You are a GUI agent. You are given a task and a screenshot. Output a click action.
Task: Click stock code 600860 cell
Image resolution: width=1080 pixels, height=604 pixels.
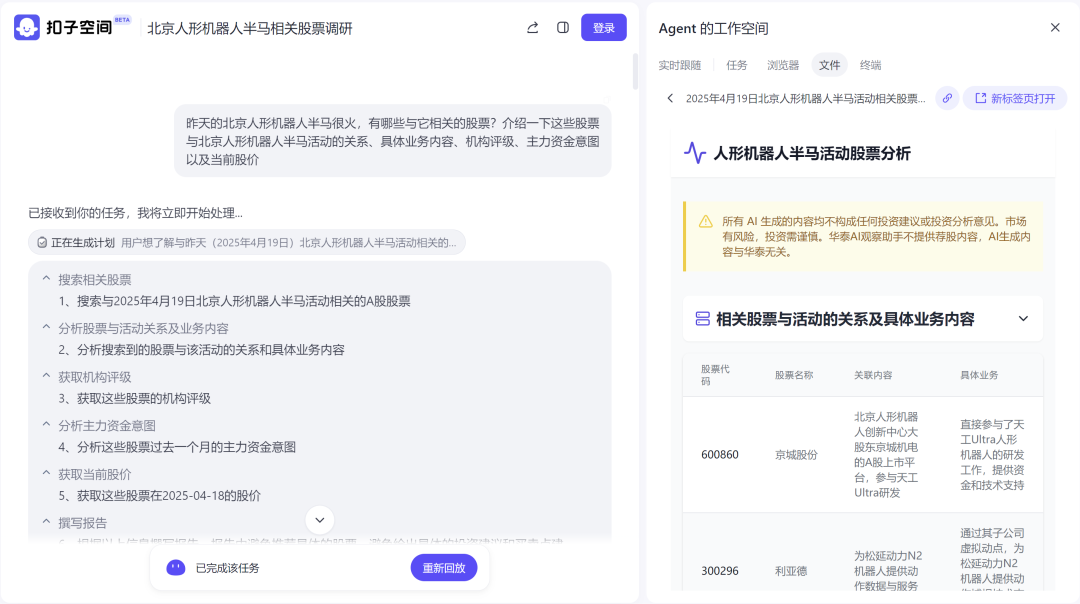(720, 455)
